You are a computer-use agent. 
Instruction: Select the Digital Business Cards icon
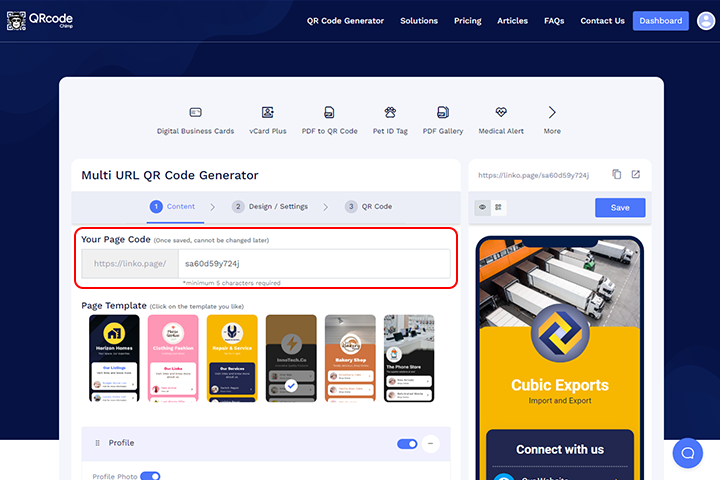196,112
